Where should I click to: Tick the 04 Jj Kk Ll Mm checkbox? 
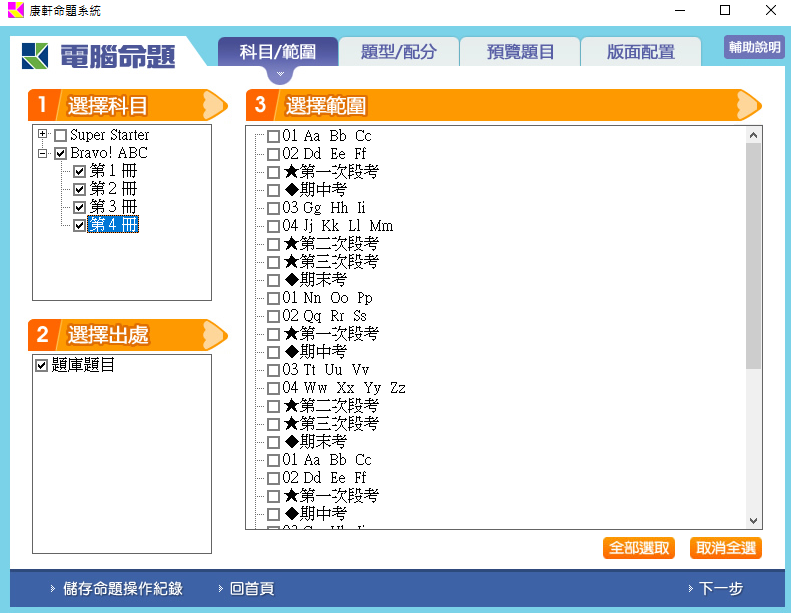(x=273, y=226)
